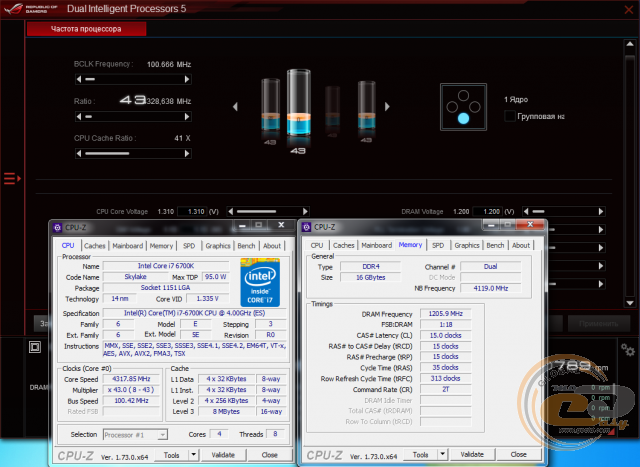Viewport: 640px width, 467px height.
Task: Show next core cylinders with right arrow
Action: (x=387, y=107)
